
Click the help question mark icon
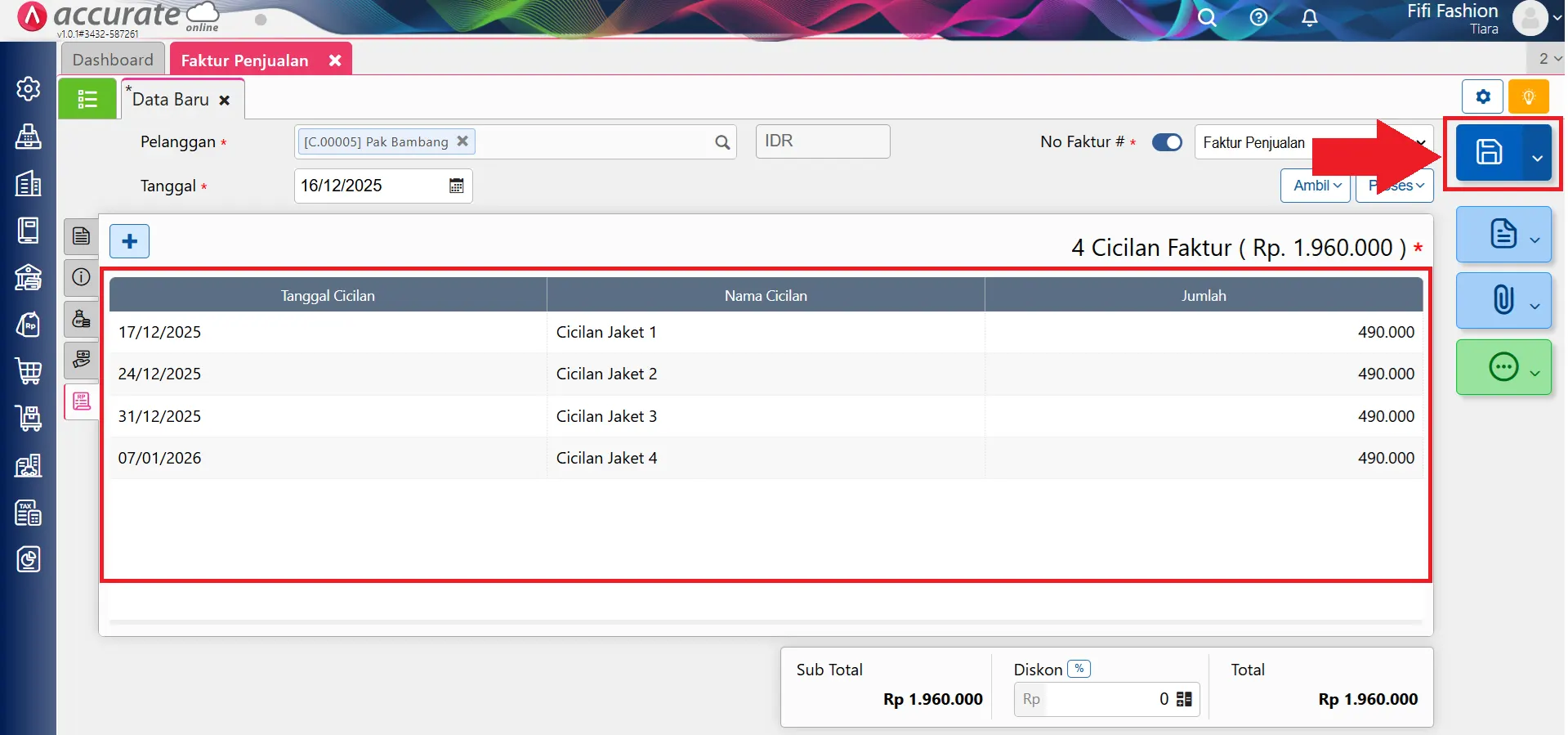(x=1258, y=18)
